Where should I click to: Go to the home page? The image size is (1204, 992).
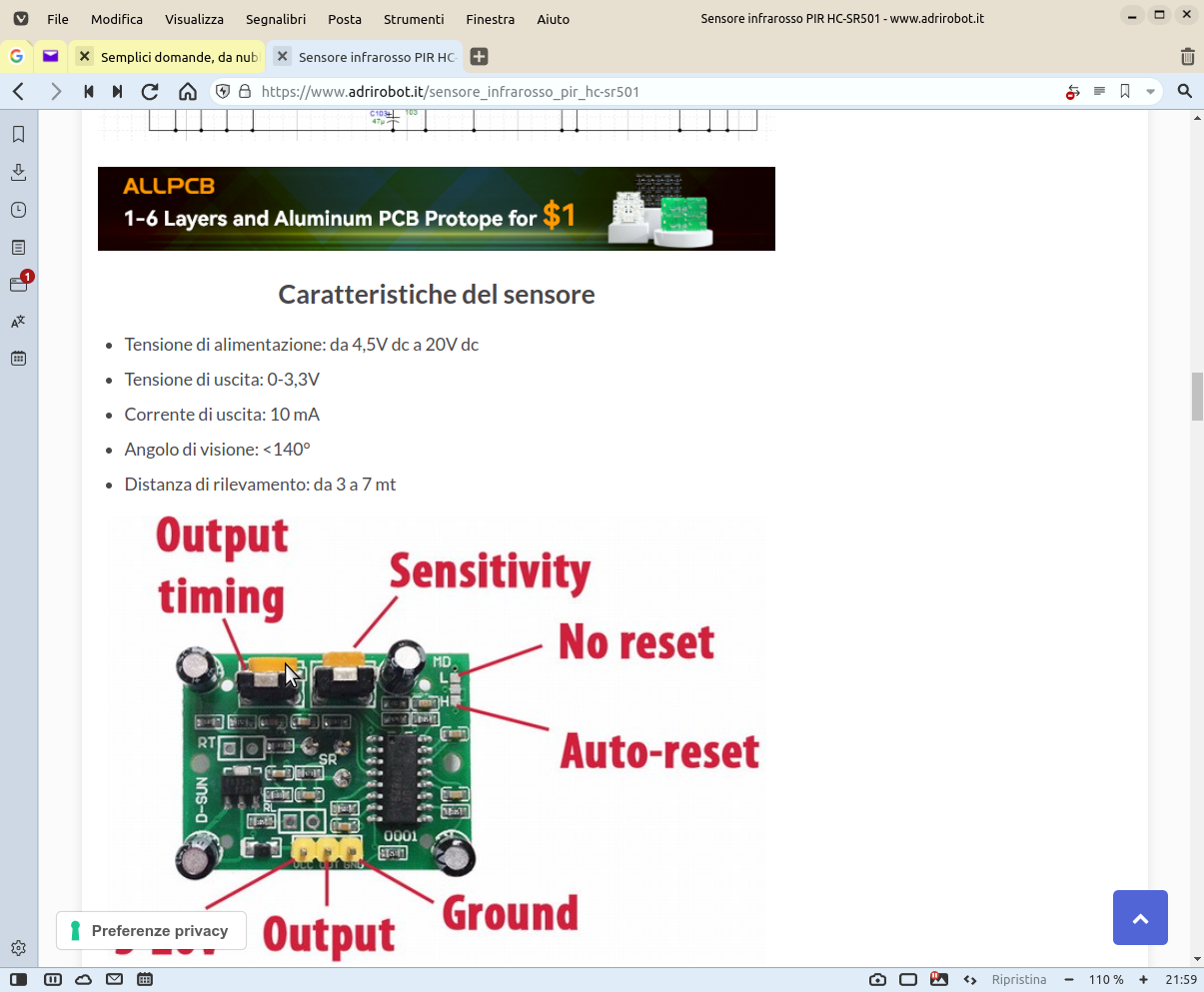tap(187, 92)
